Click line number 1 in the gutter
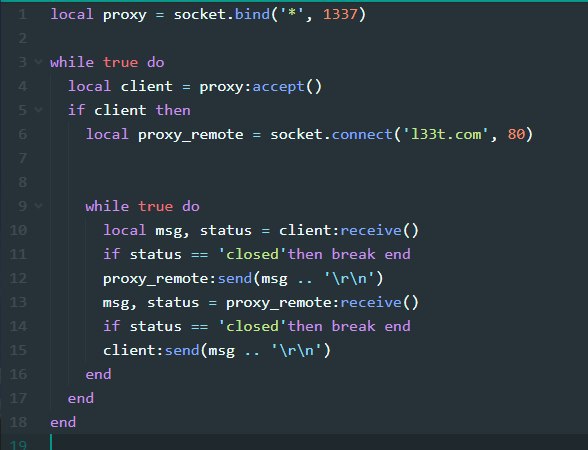The height and width of the screenshot is (450, 588). [22, 14]
